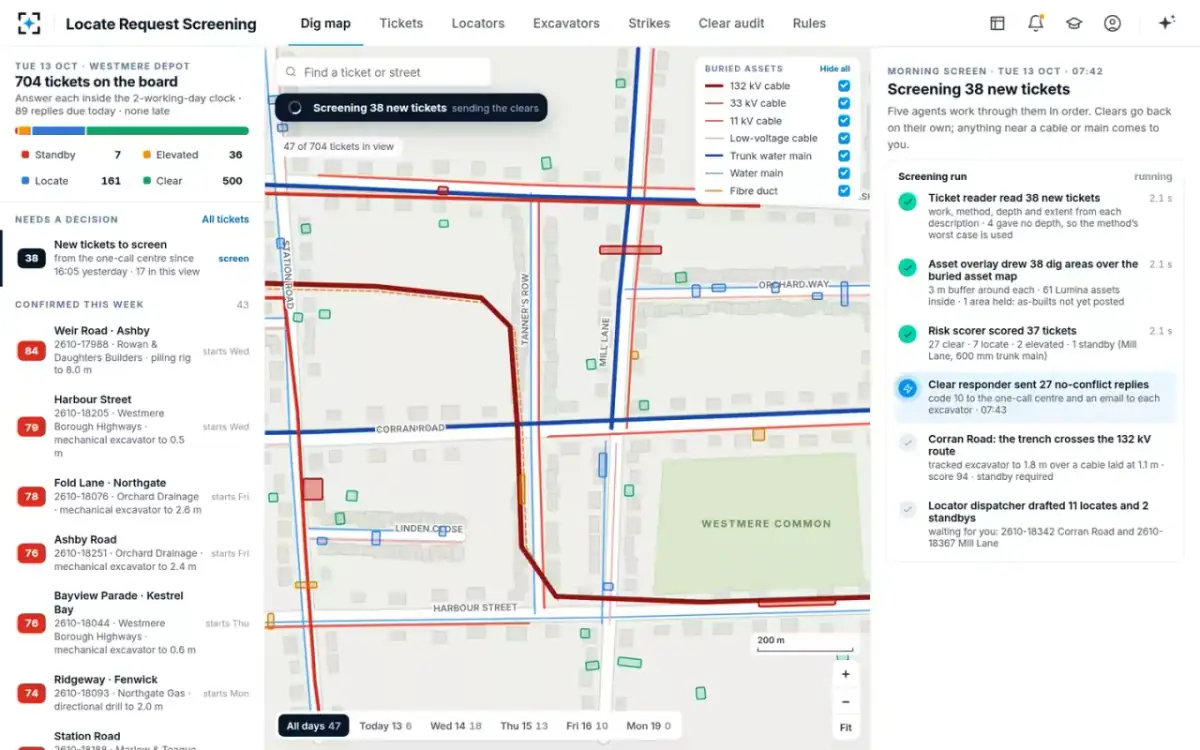This screenshot has height=750, width=1200.
Task: Click the red dig area on Mill Lane
Action: [x=630, y=250]
